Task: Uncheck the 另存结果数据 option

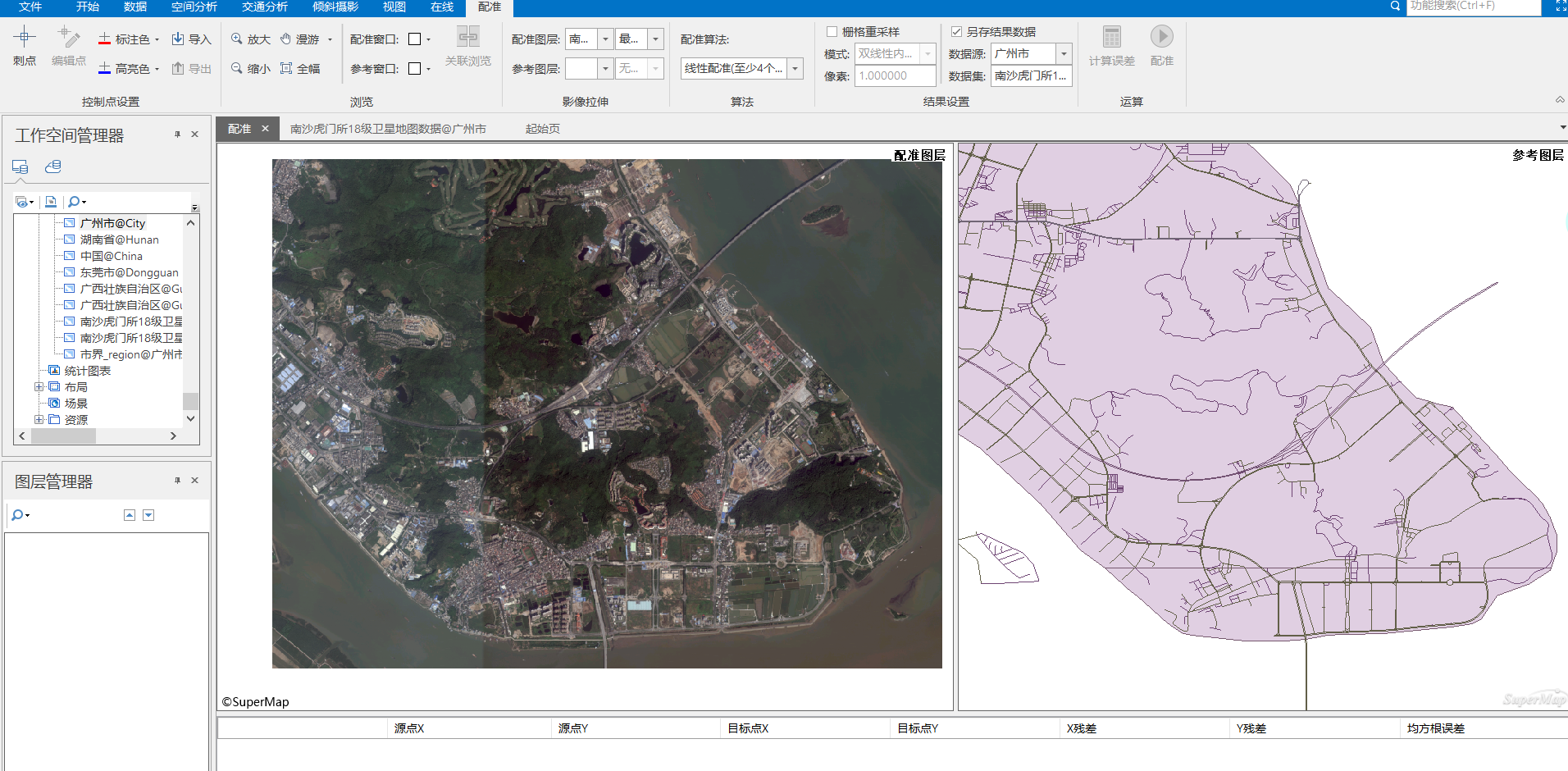Action: (956, 31)
